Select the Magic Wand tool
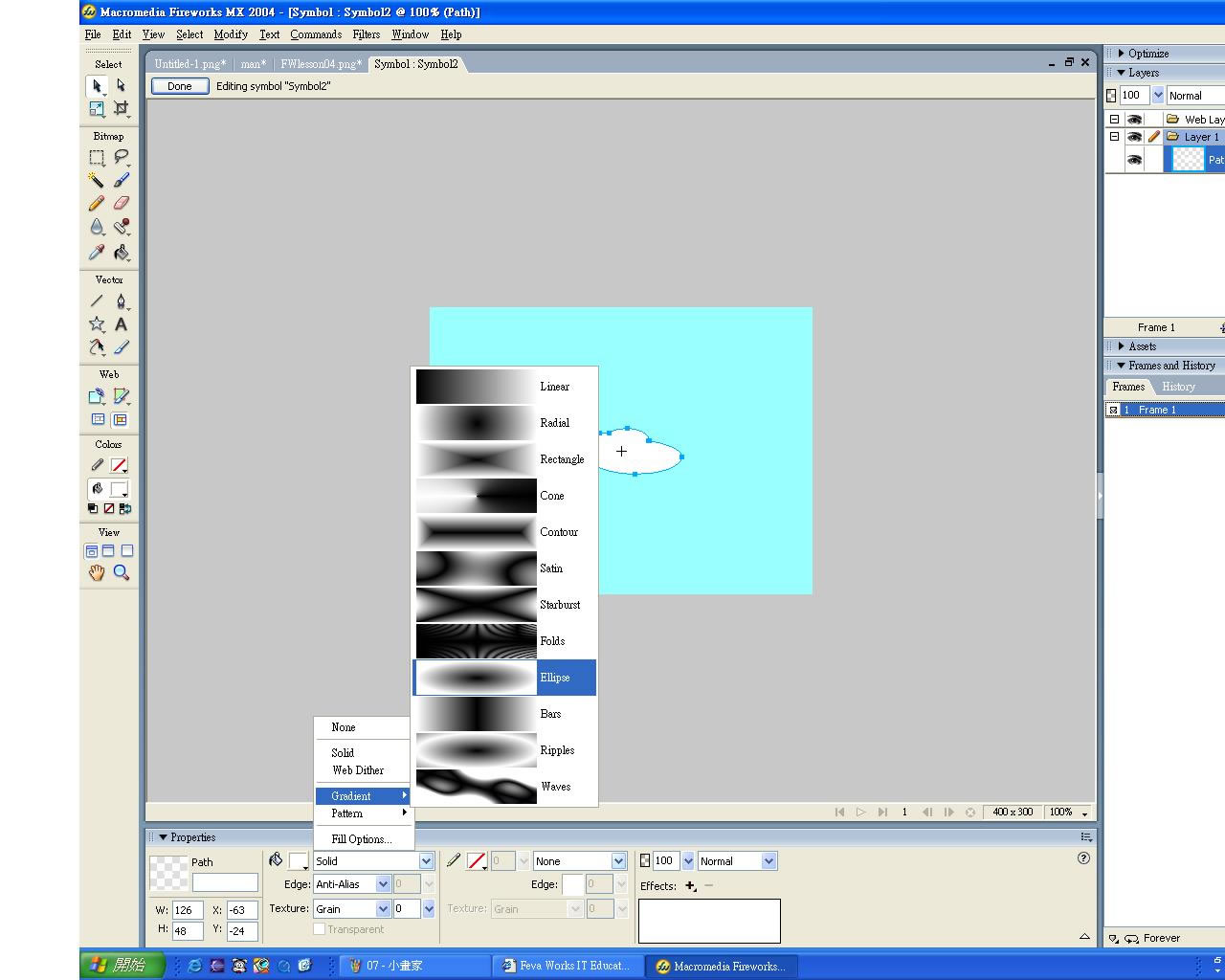1225x980 pixels. (x=97, y=180)
